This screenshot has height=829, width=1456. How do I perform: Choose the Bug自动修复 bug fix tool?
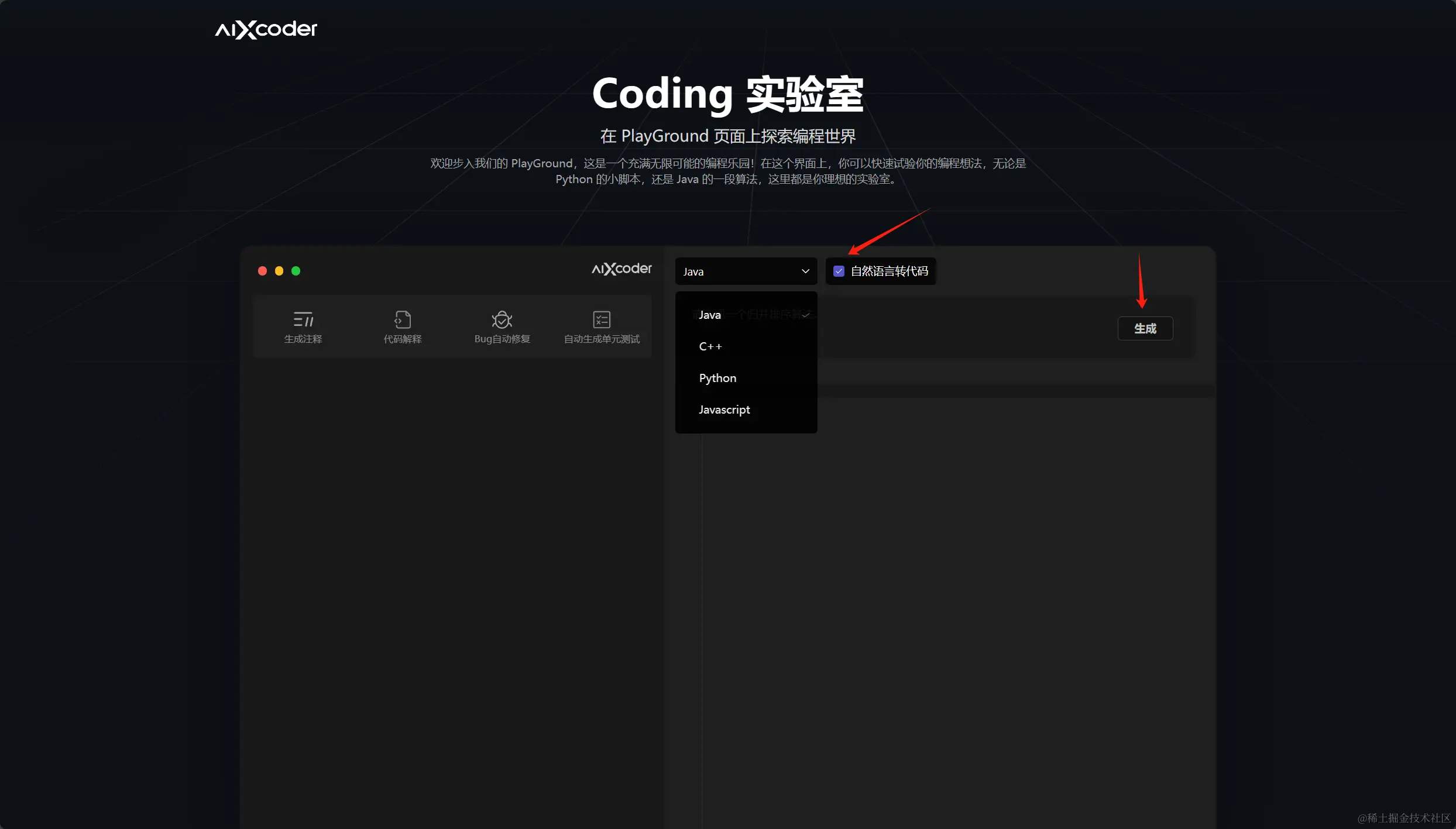(502, 326)
